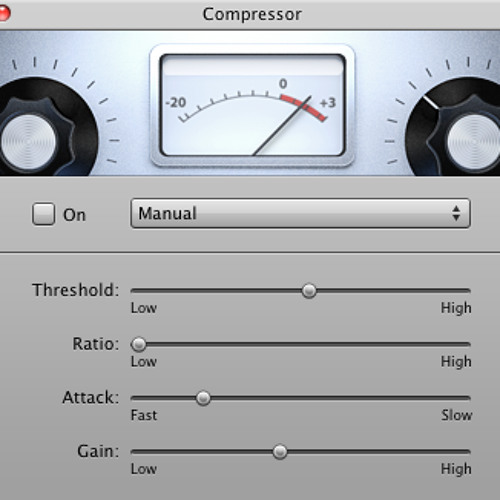
Task: Click the -20 mark on the meter
Action: (x=176, y=102)
